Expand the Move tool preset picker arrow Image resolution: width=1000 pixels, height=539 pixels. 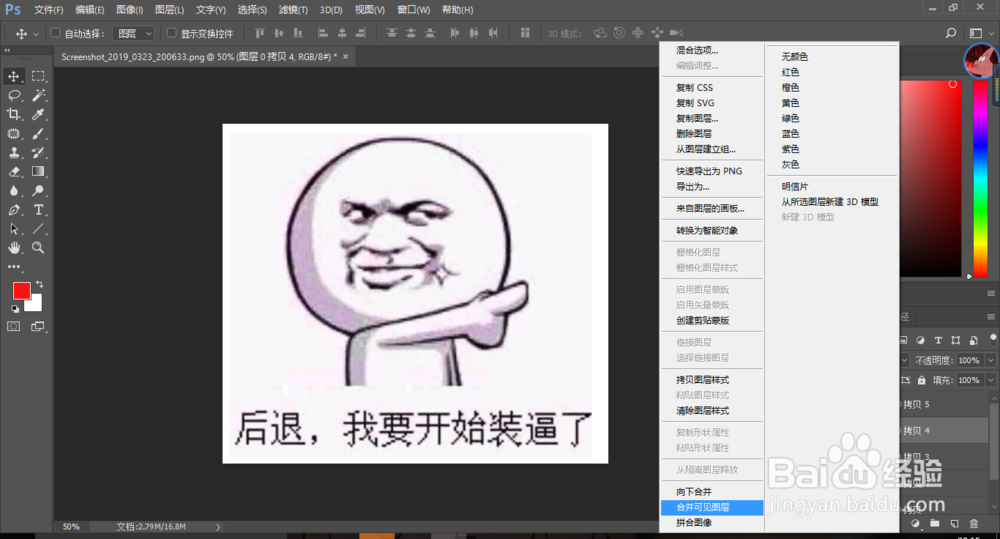point(36,34)
